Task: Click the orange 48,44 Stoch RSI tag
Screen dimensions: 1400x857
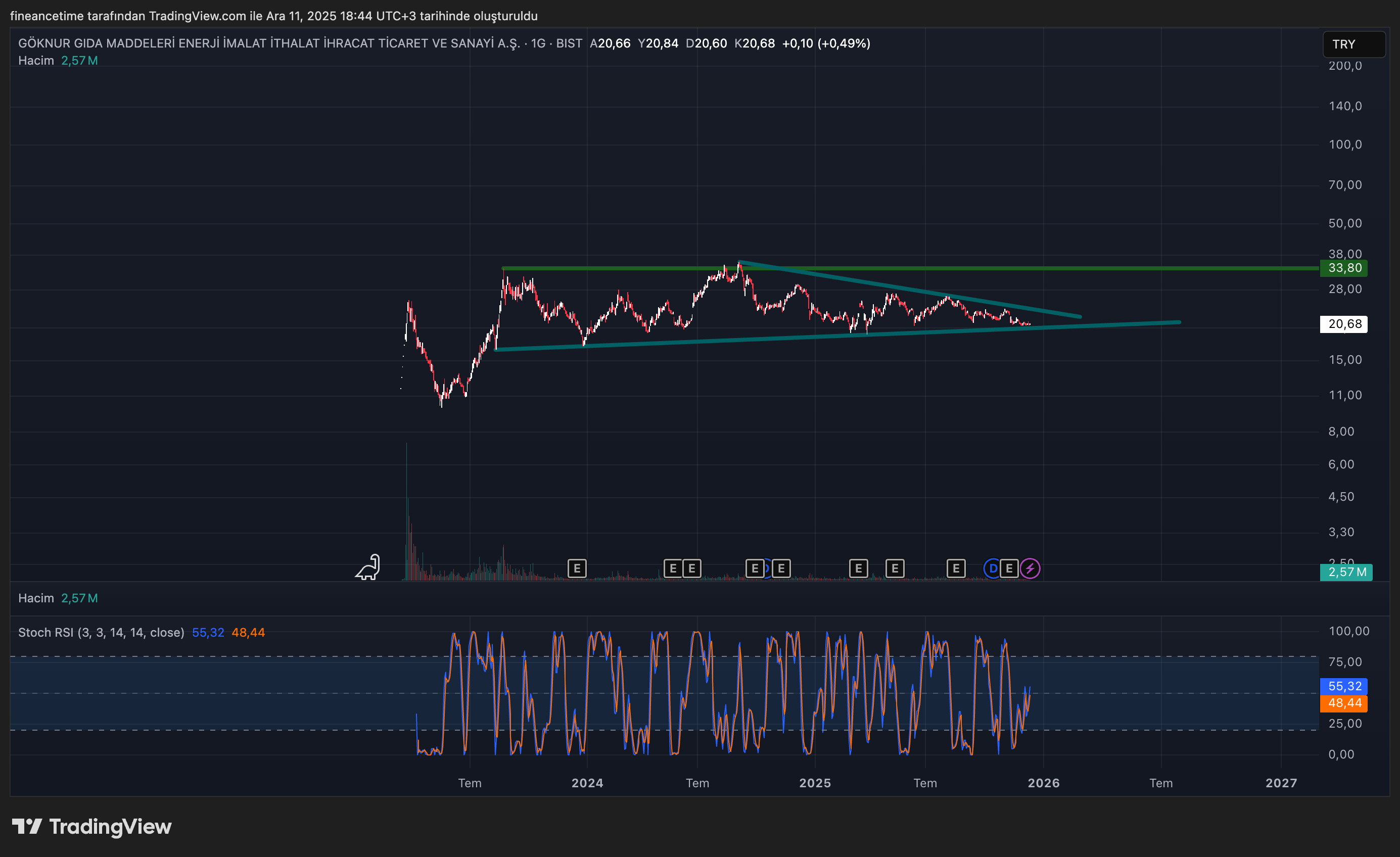Action: tap(1344, 703)
